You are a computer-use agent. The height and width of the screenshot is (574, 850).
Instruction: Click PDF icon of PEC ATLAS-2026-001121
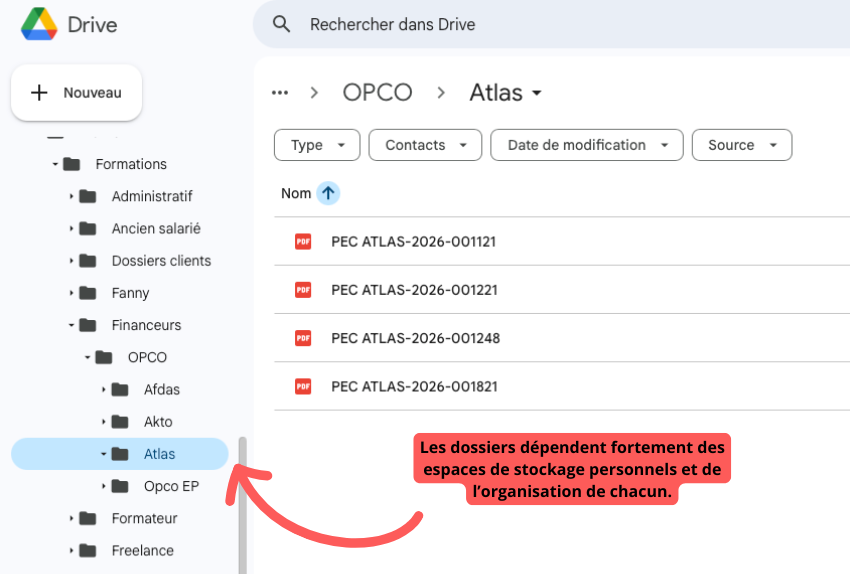click(x=303, y=242)
